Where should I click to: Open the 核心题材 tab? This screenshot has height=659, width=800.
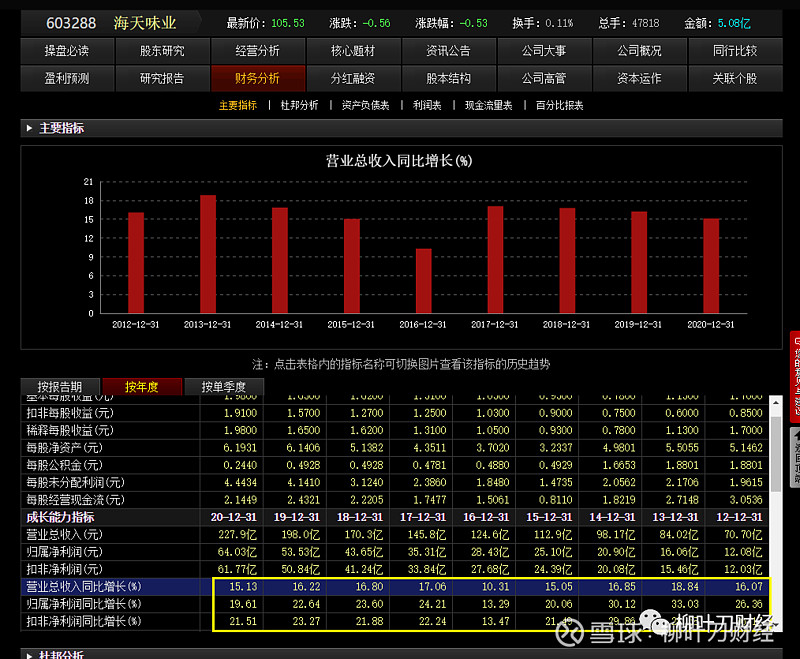coord(353,51)
